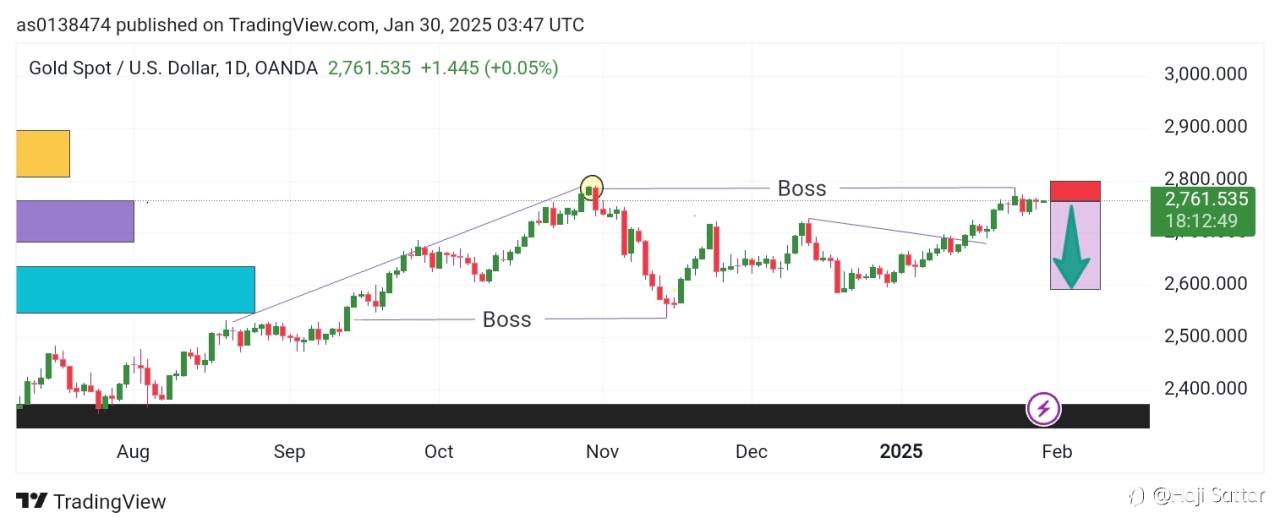The width and height of the screenshot is (1280, 529).
Task: Click the TradingView logo icon
Action: (x=32, y=501)
